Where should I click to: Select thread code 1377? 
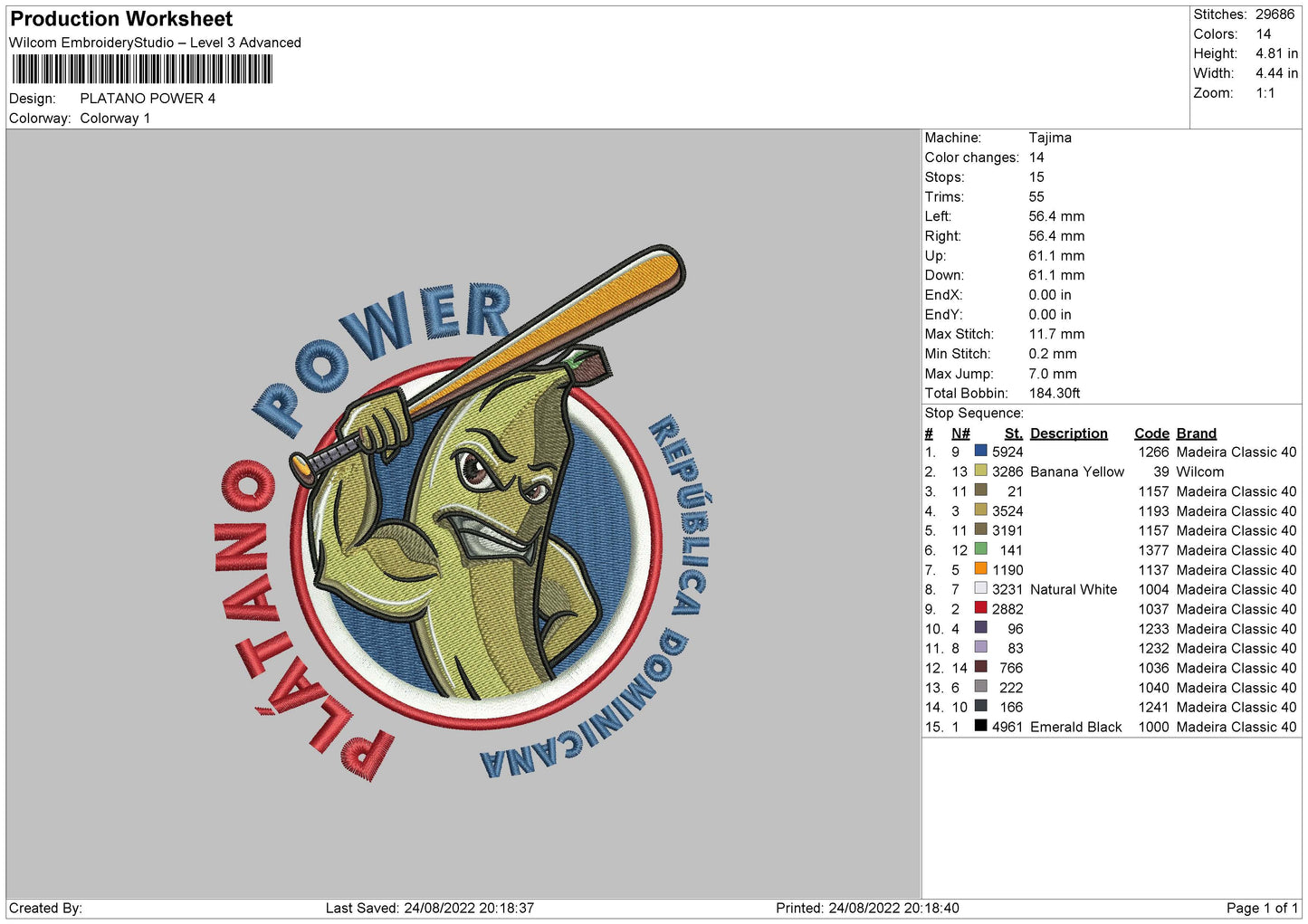[1153, 550]
